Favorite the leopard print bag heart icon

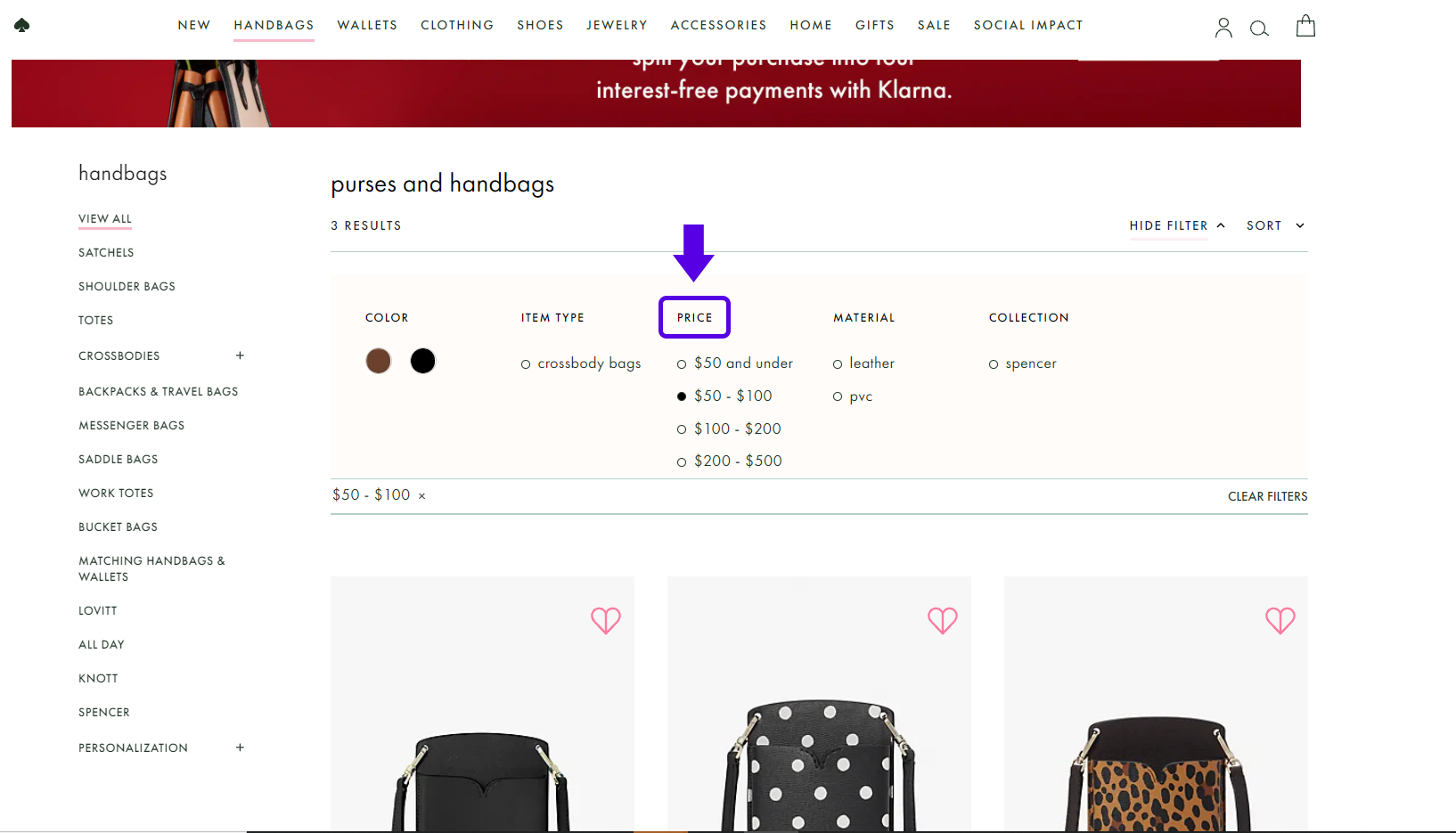coord(1280,620)
